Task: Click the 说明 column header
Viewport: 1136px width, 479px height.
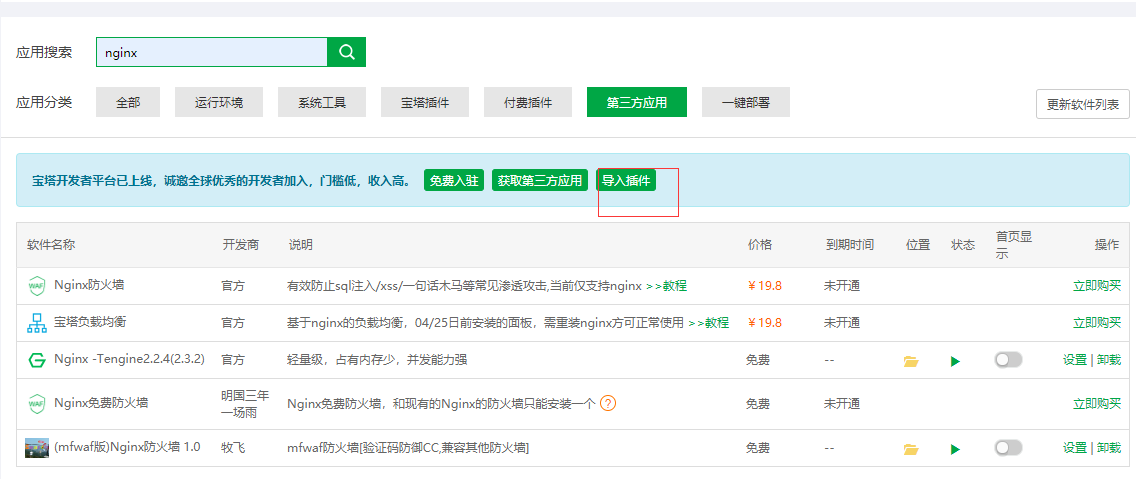Action: tap(300, 245)
